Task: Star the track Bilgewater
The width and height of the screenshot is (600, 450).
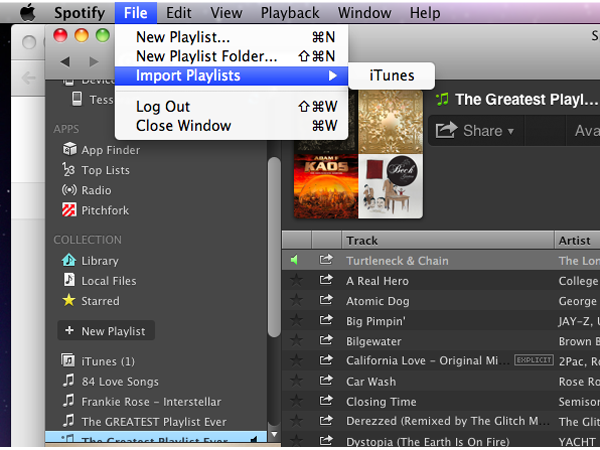Action: pos(296,340)
